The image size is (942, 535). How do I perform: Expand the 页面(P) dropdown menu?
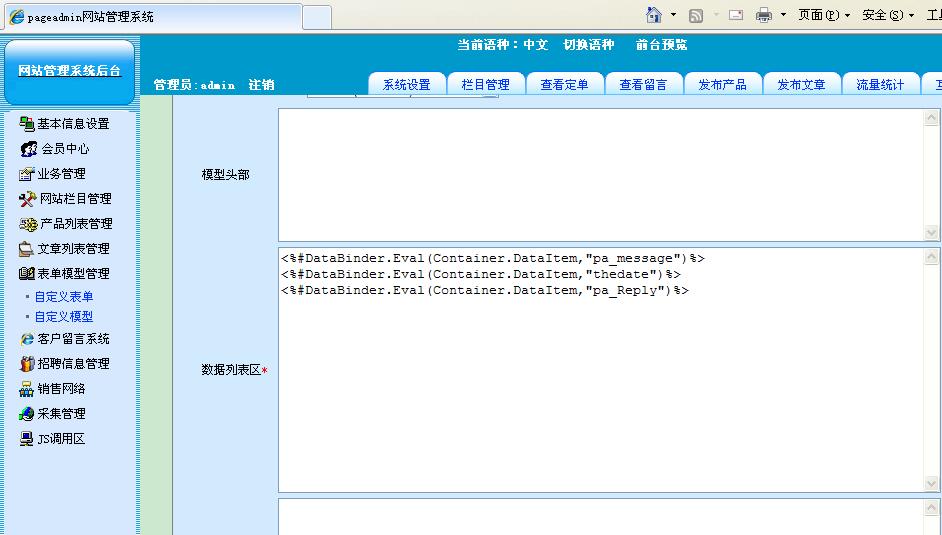click(x=823, y=15)
